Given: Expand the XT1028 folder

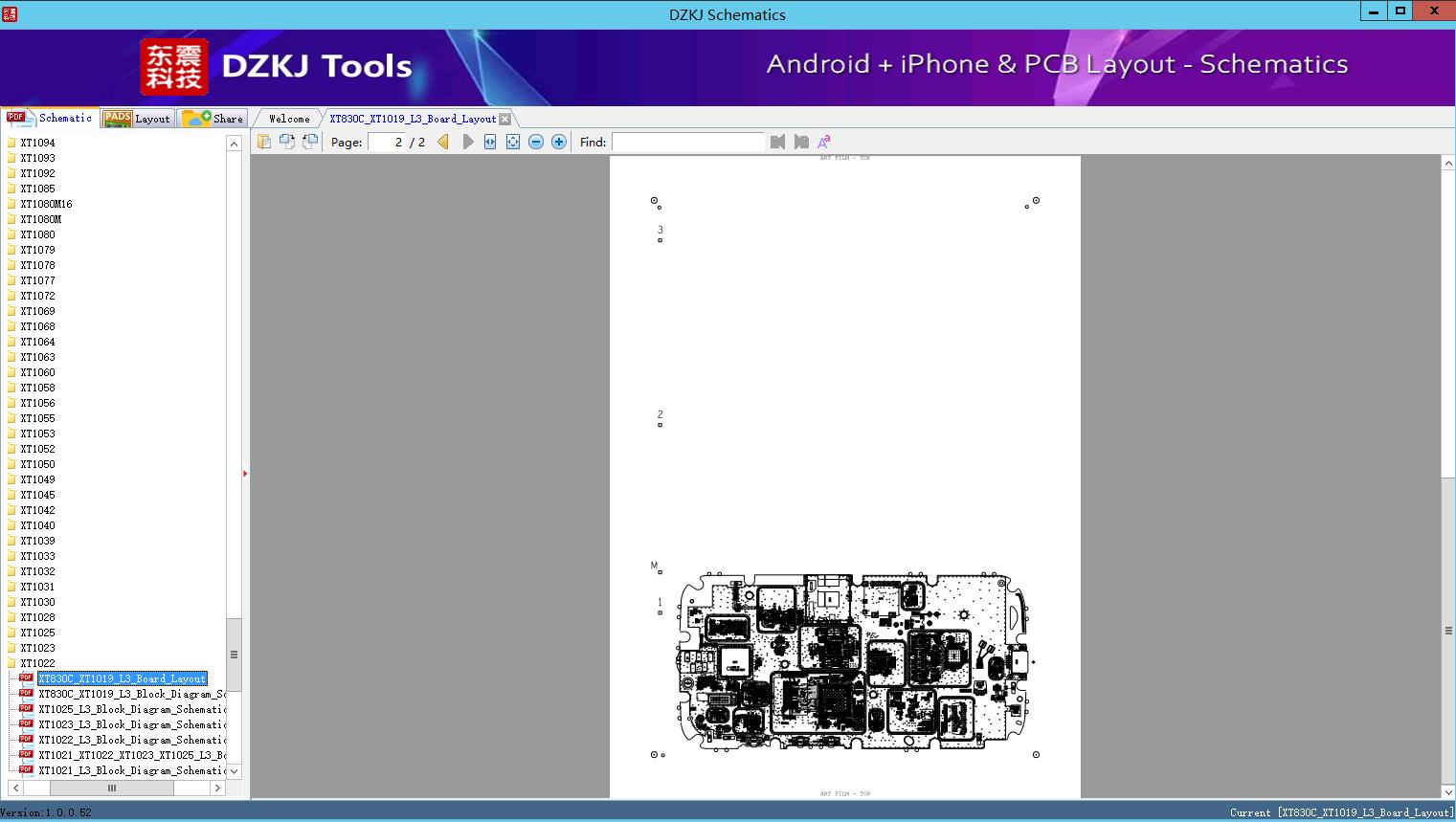Looking at the screenshot, I should tap(37, 617).
